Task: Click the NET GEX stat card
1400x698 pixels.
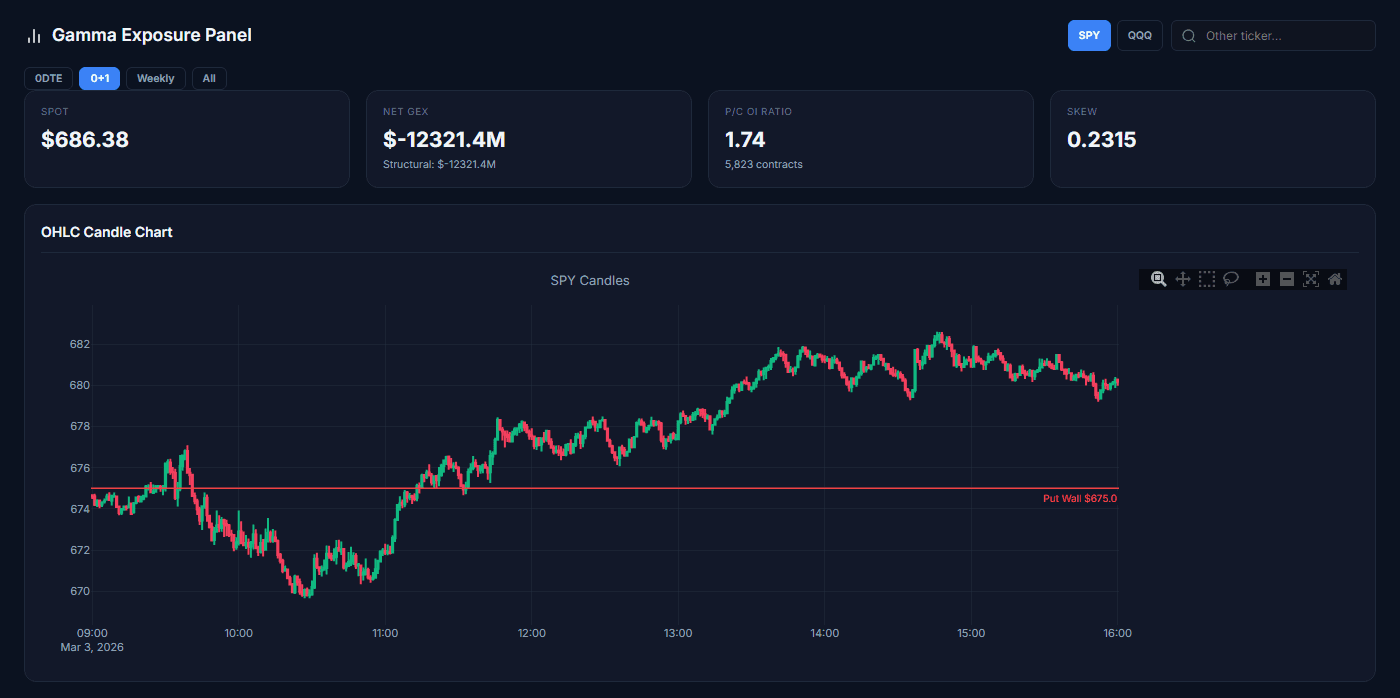Action: (x=528, y=139)
